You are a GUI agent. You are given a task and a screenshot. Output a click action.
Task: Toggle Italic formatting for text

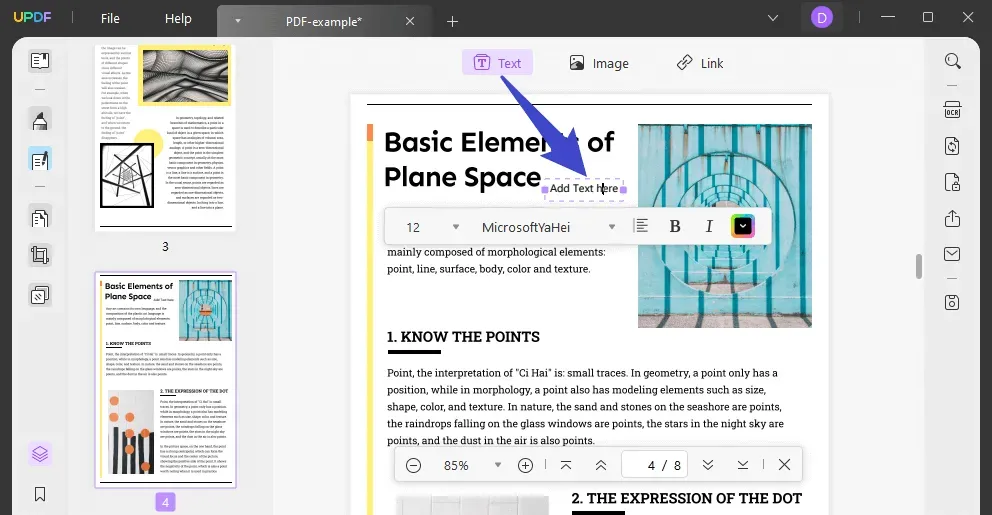(x=709, y=226)
